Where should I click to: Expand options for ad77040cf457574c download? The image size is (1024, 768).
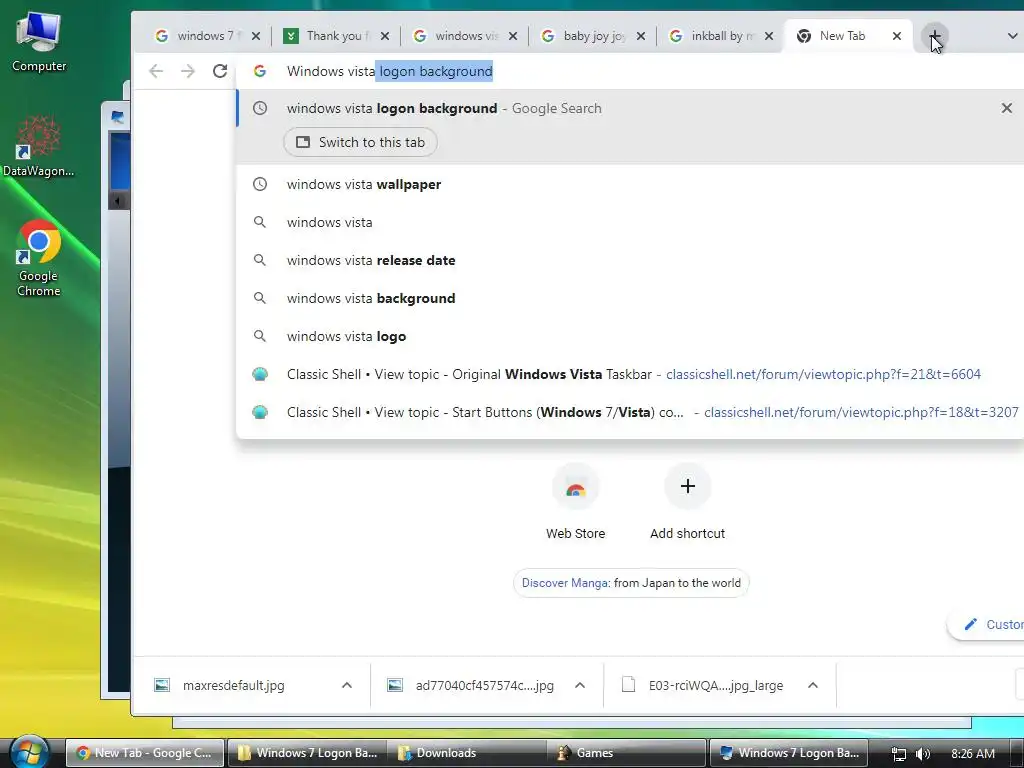click(x=579, y=685)
